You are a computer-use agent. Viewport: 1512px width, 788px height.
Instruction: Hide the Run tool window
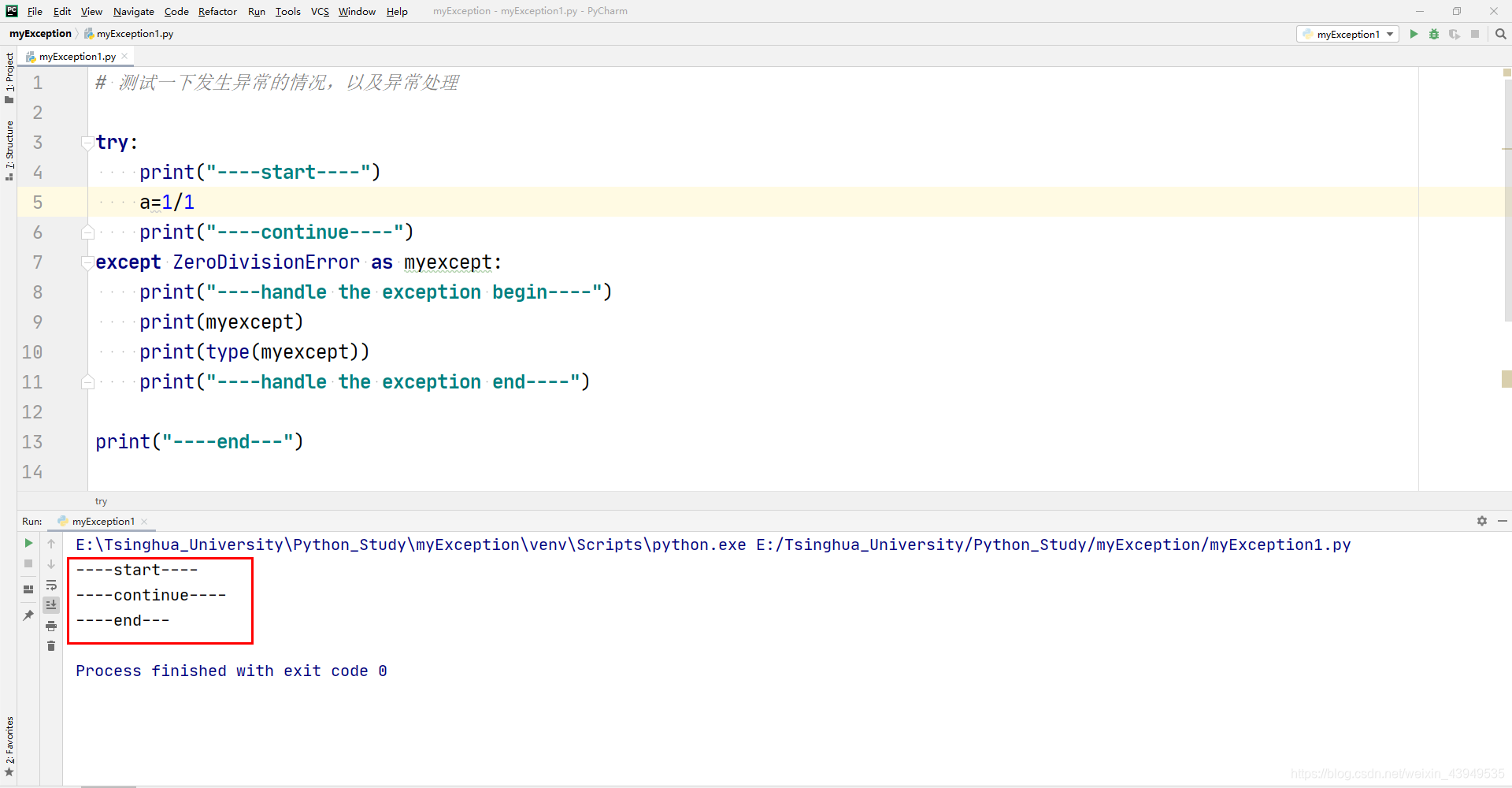(x=1503, y=521)
